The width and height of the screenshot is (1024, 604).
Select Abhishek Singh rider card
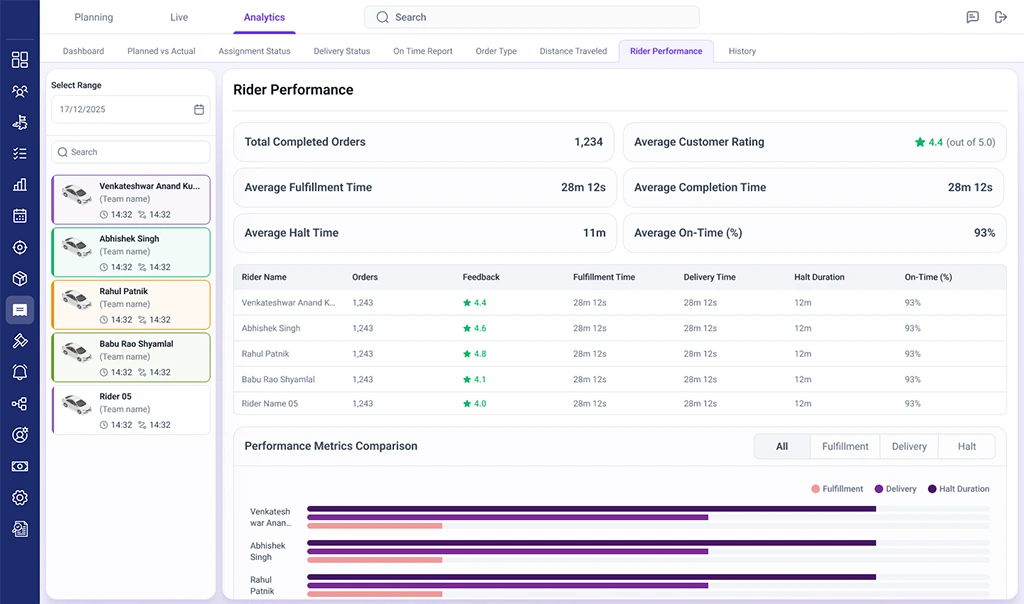pyautogui.click(x=131, y=252)
